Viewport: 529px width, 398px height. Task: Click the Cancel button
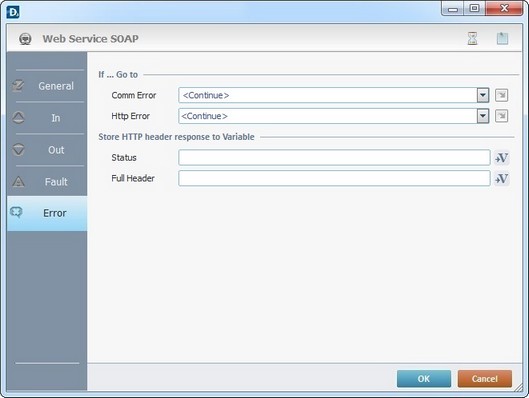point(485,379)
